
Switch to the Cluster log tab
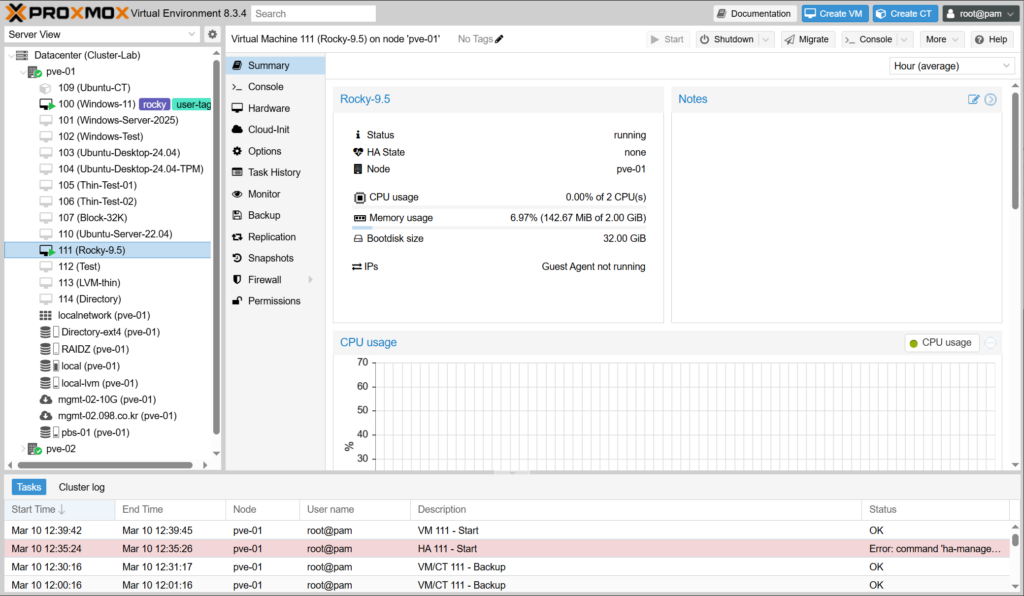pyautogui.click(x=81, y=487)
